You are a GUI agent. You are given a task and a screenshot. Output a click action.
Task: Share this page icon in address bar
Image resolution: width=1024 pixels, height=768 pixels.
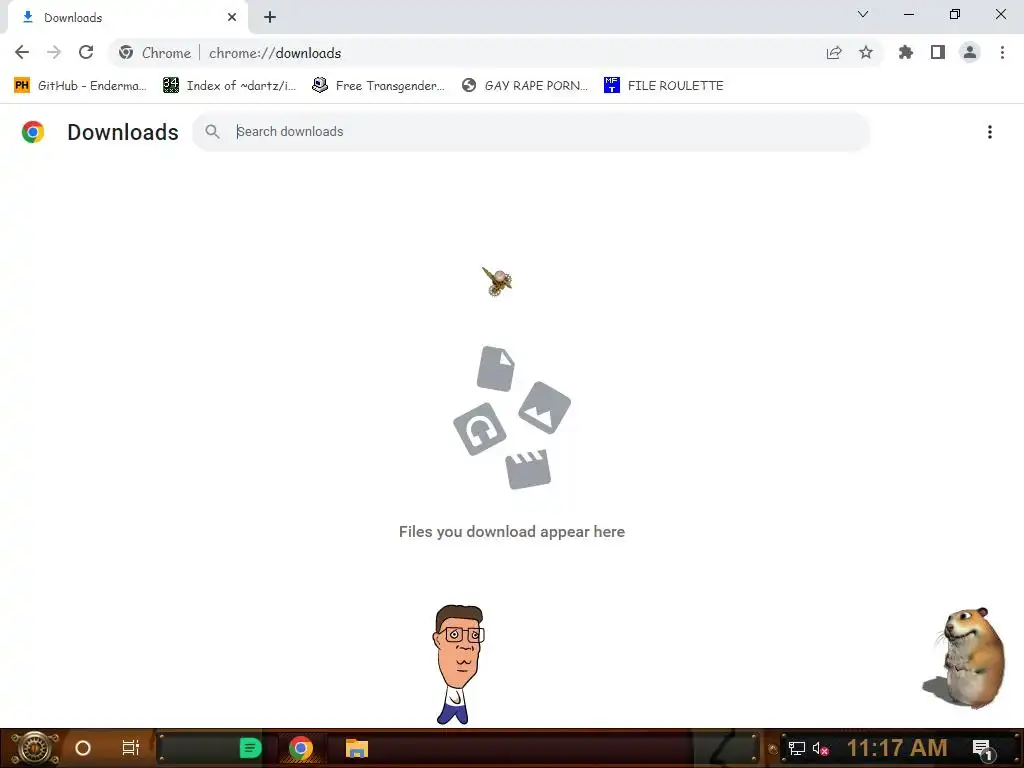coord(834,53)
